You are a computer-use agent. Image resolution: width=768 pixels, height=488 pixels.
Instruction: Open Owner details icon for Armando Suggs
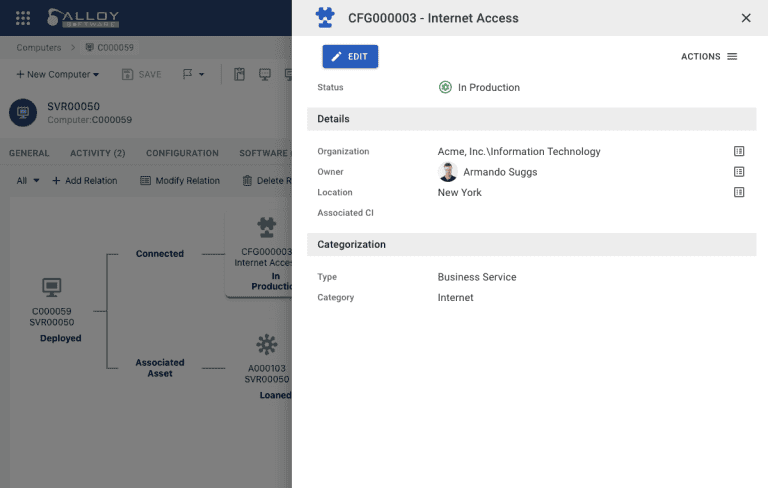coord(739,172)
